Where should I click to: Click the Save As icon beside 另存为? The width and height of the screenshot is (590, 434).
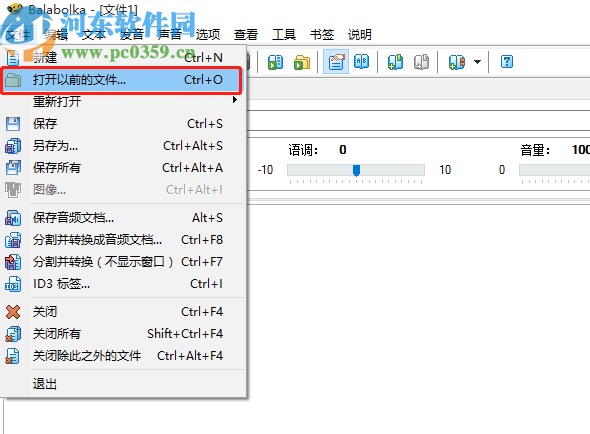coord(13,146)
